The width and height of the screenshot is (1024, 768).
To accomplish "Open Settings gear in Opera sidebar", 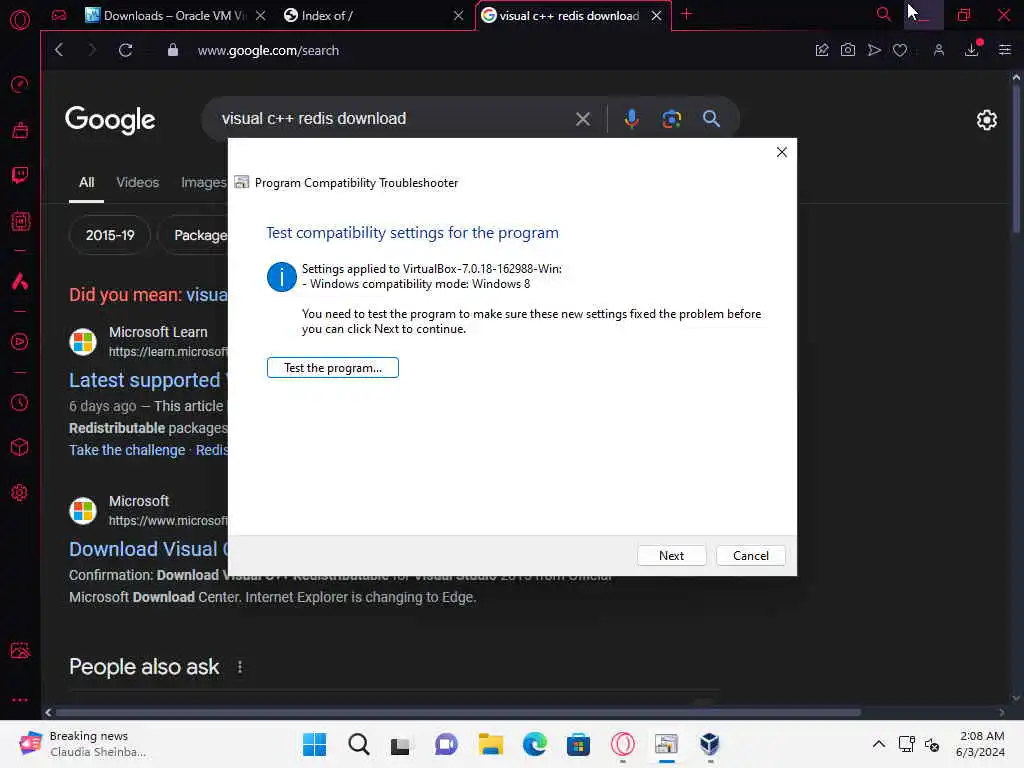I will click(x=20, y=492).
